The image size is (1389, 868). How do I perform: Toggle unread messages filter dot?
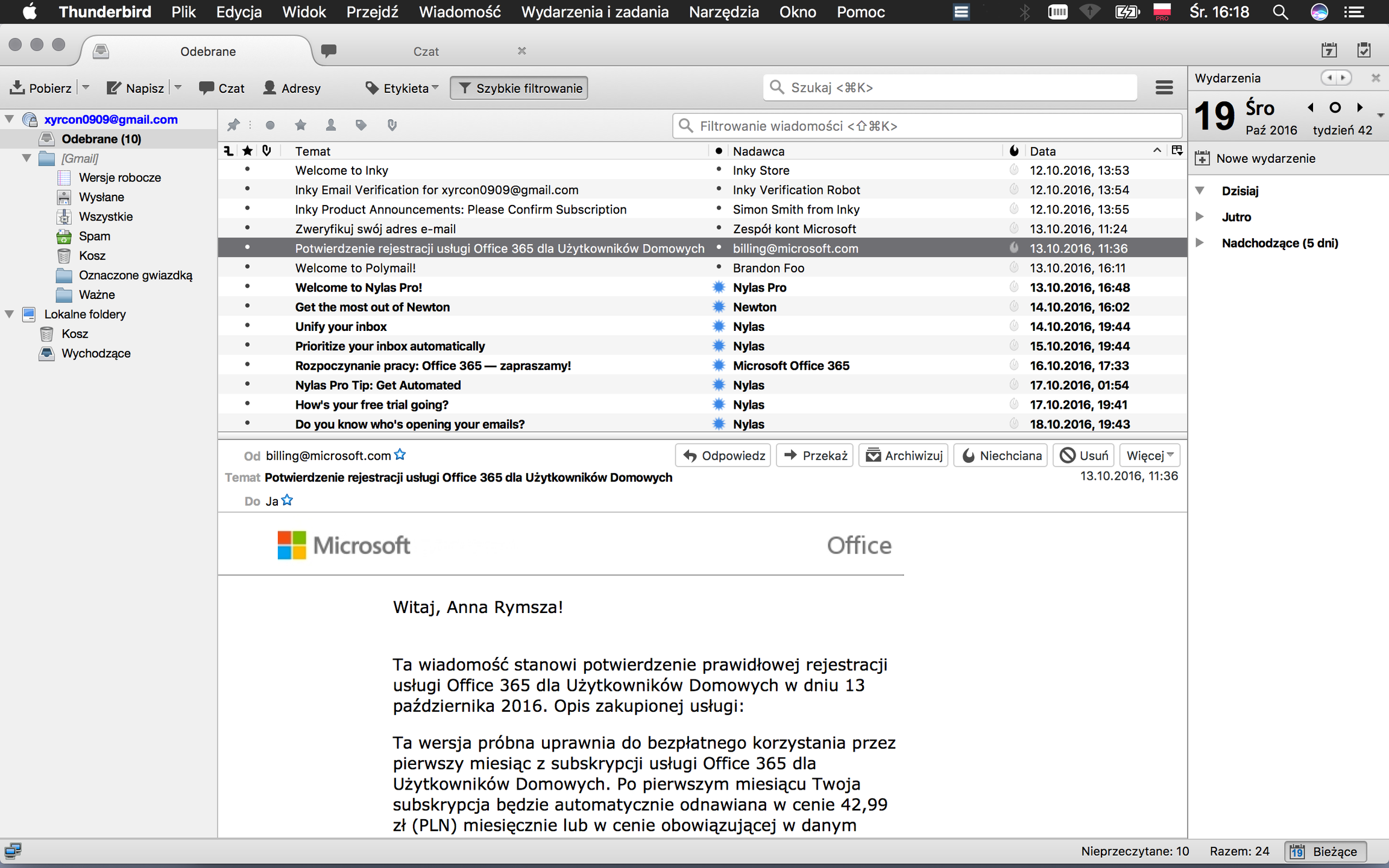[x=270, y=125]
